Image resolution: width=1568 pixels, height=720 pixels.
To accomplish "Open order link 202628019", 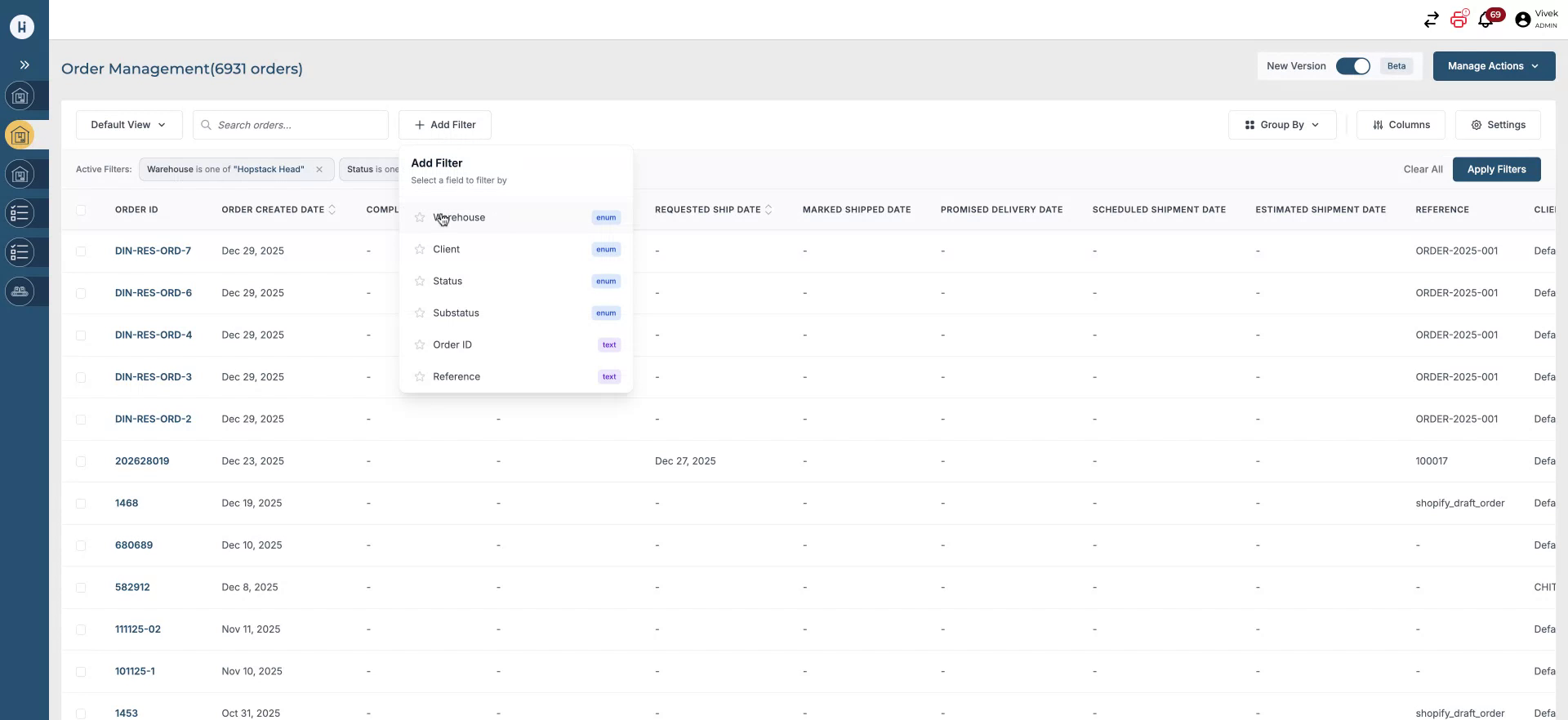I will click(142, 461).
